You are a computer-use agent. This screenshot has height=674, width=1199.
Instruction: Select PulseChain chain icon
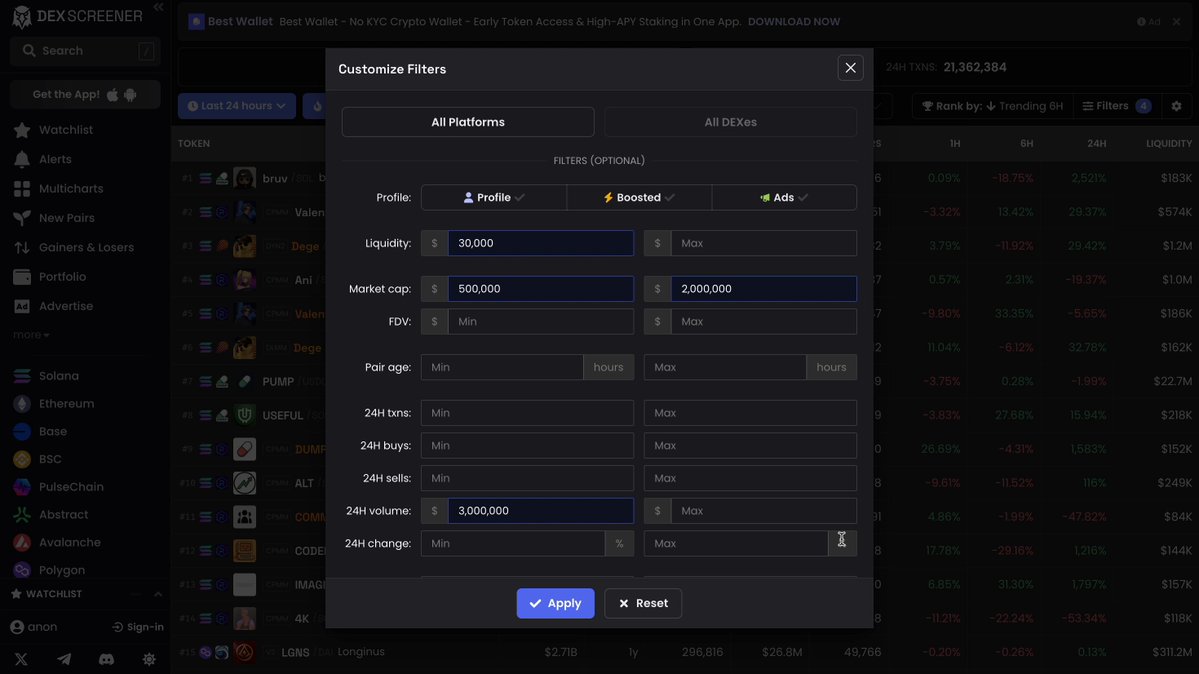22,487
